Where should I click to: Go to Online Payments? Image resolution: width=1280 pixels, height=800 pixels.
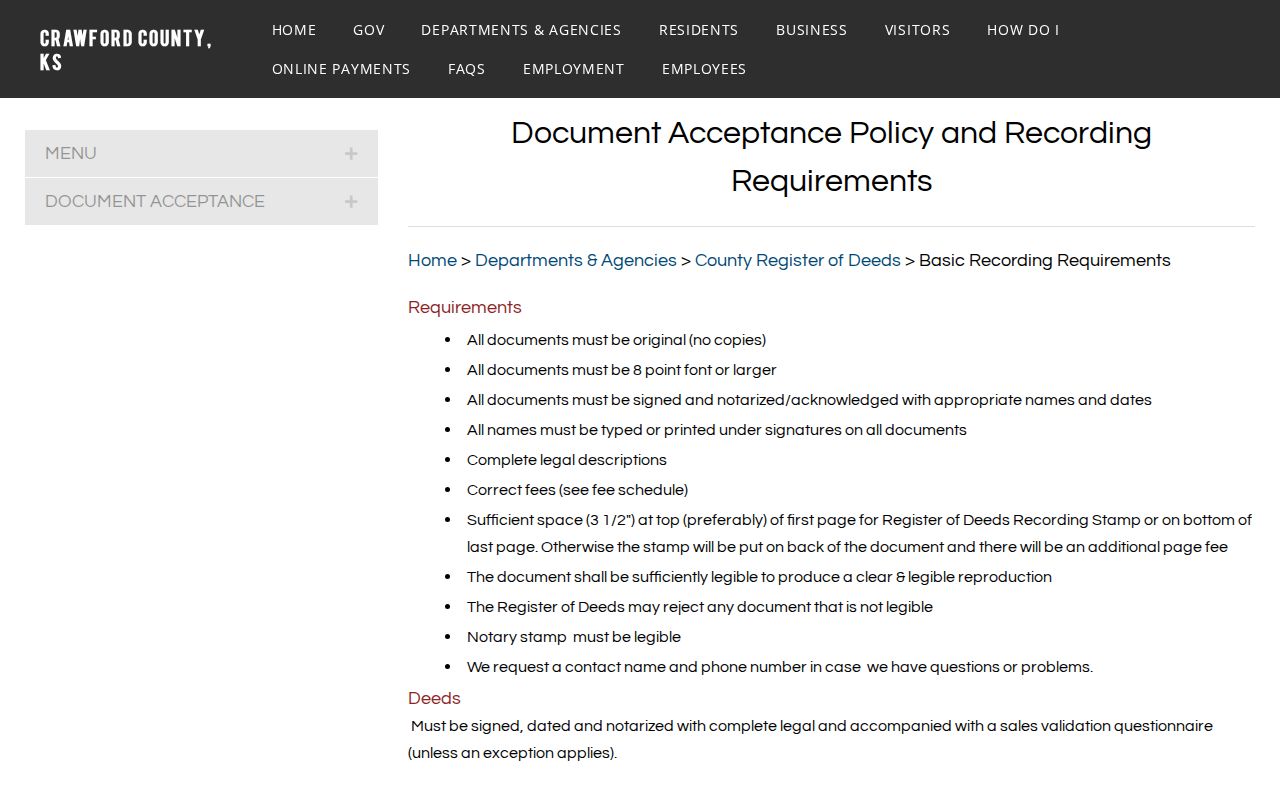[341, 69]
